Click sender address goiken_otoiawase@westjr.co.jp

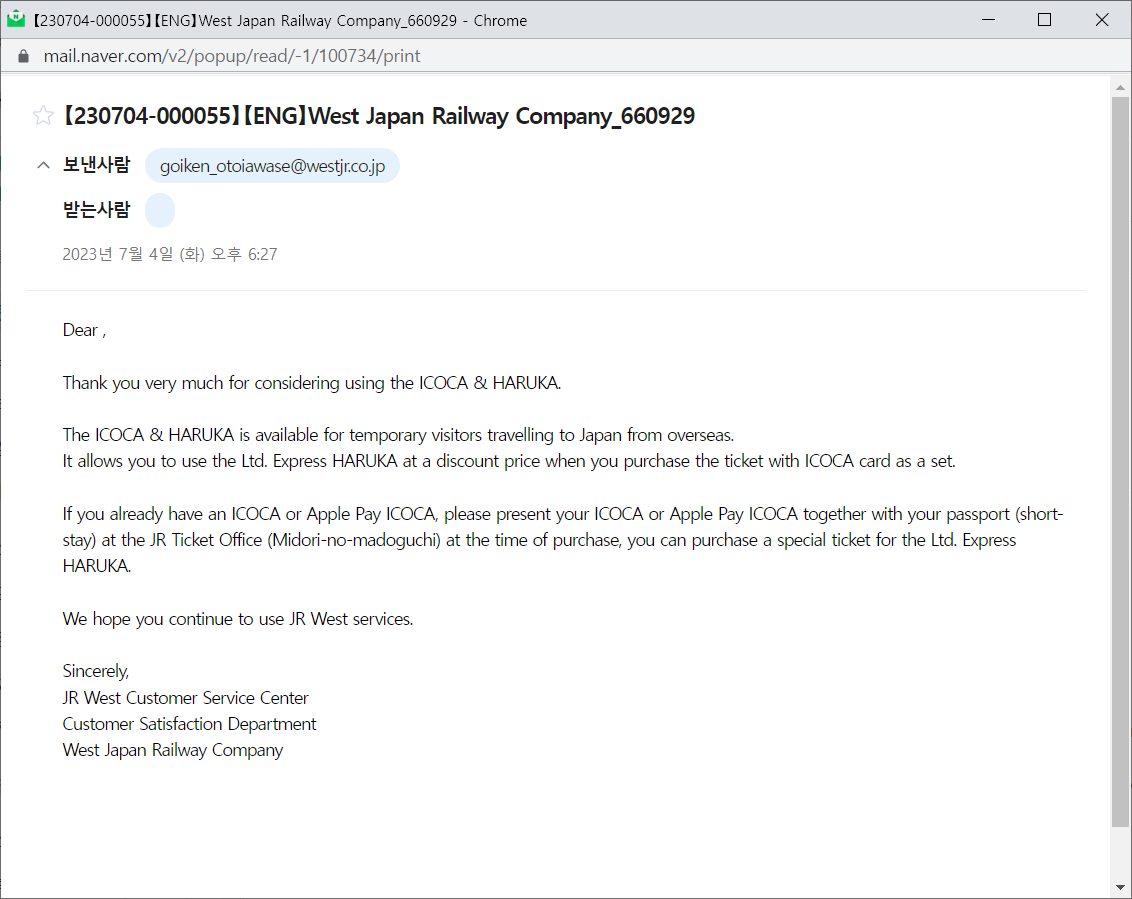tap(272, 165)
